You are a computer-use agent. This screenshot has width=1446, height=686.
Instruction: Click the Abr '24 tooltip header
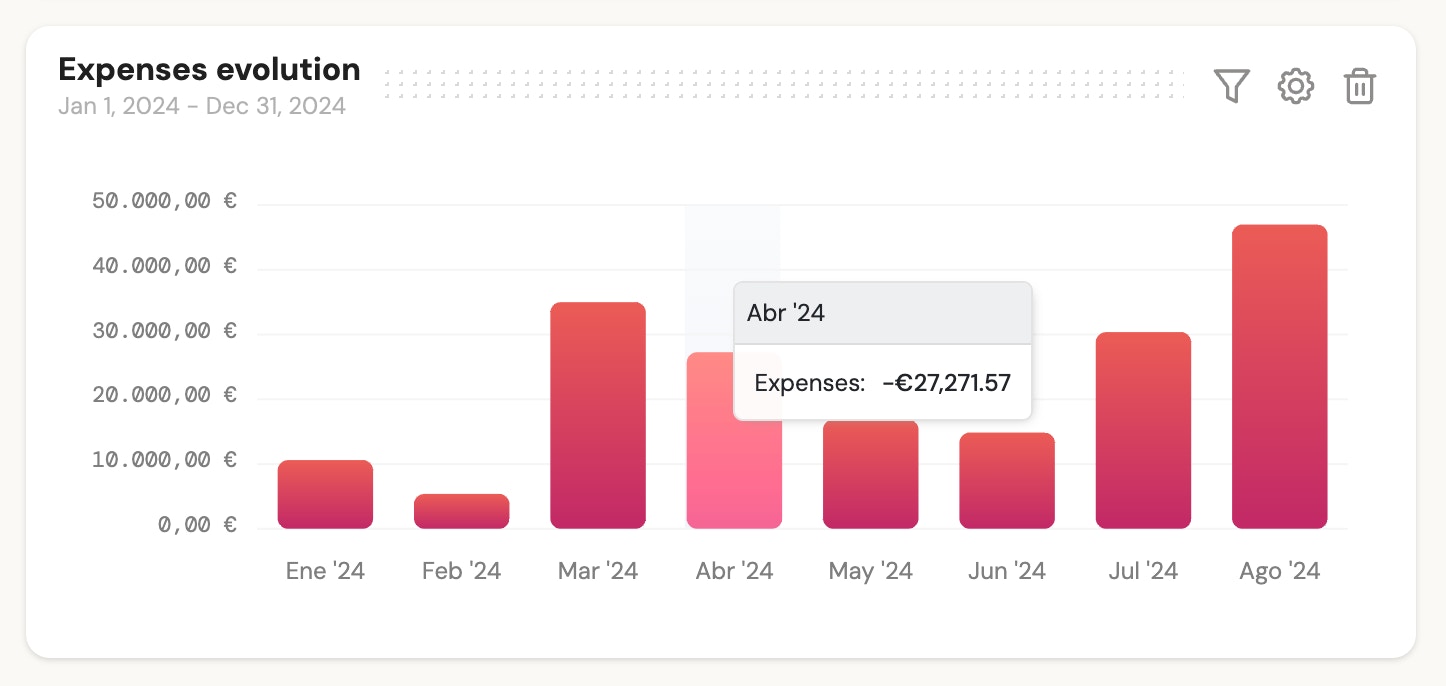pyautogui.click(x=785, y=312)
